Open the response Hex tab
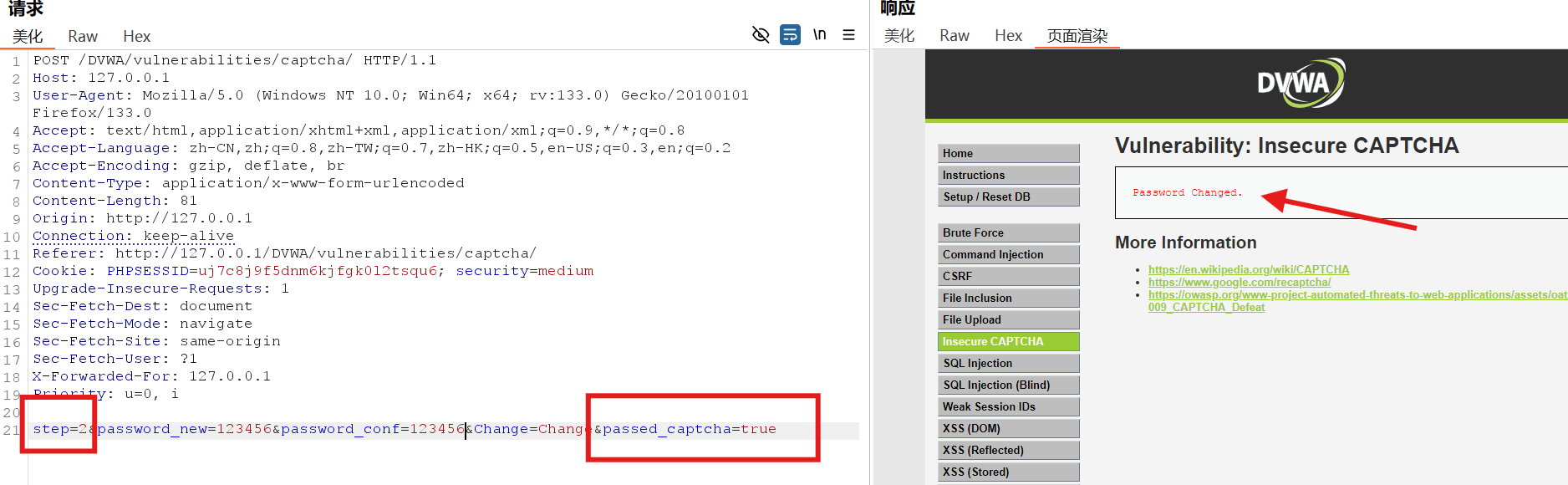 click(x=1008, y=36)
